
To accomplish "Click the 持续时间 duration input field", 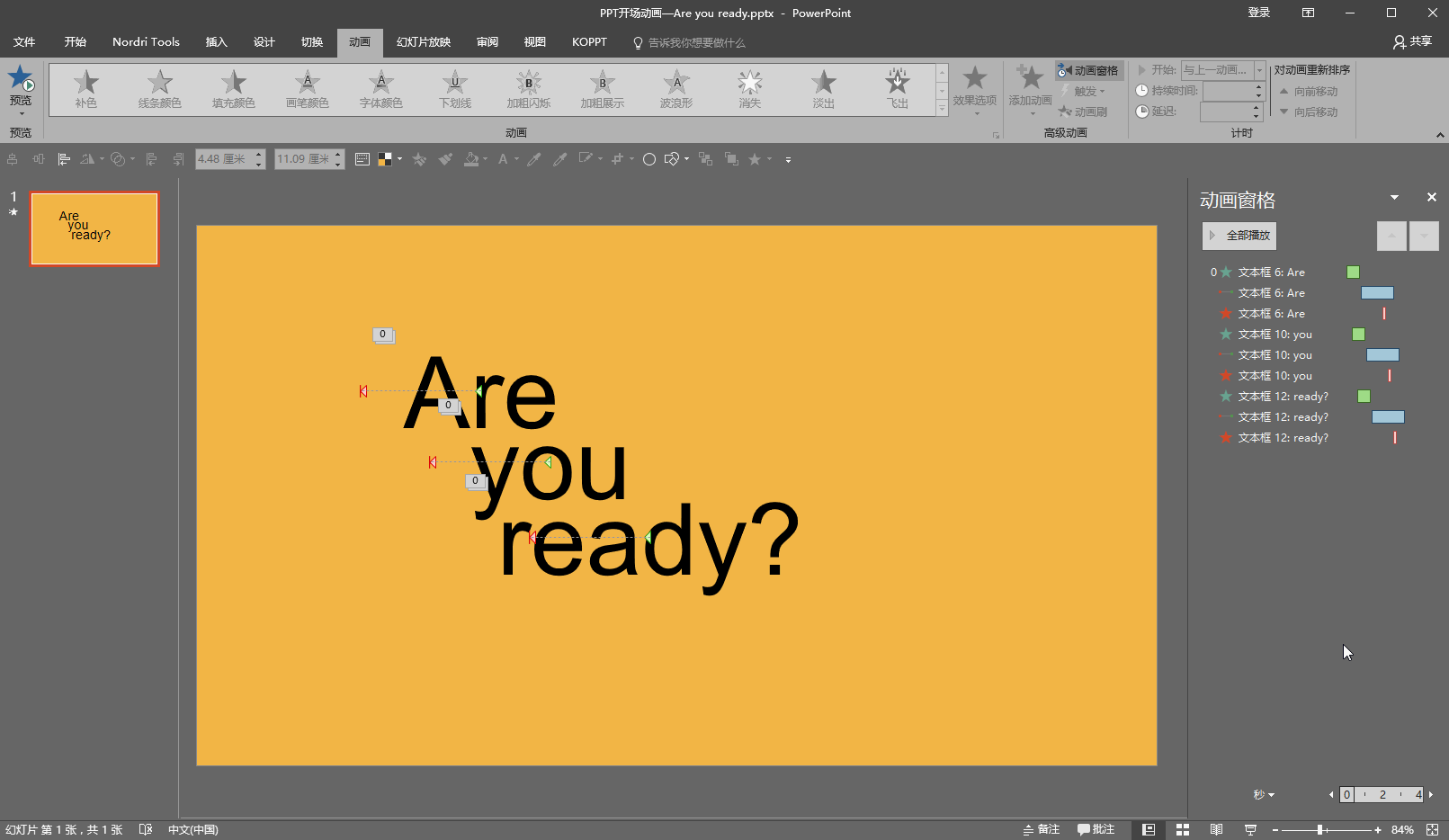I will tap(1233, 91).
